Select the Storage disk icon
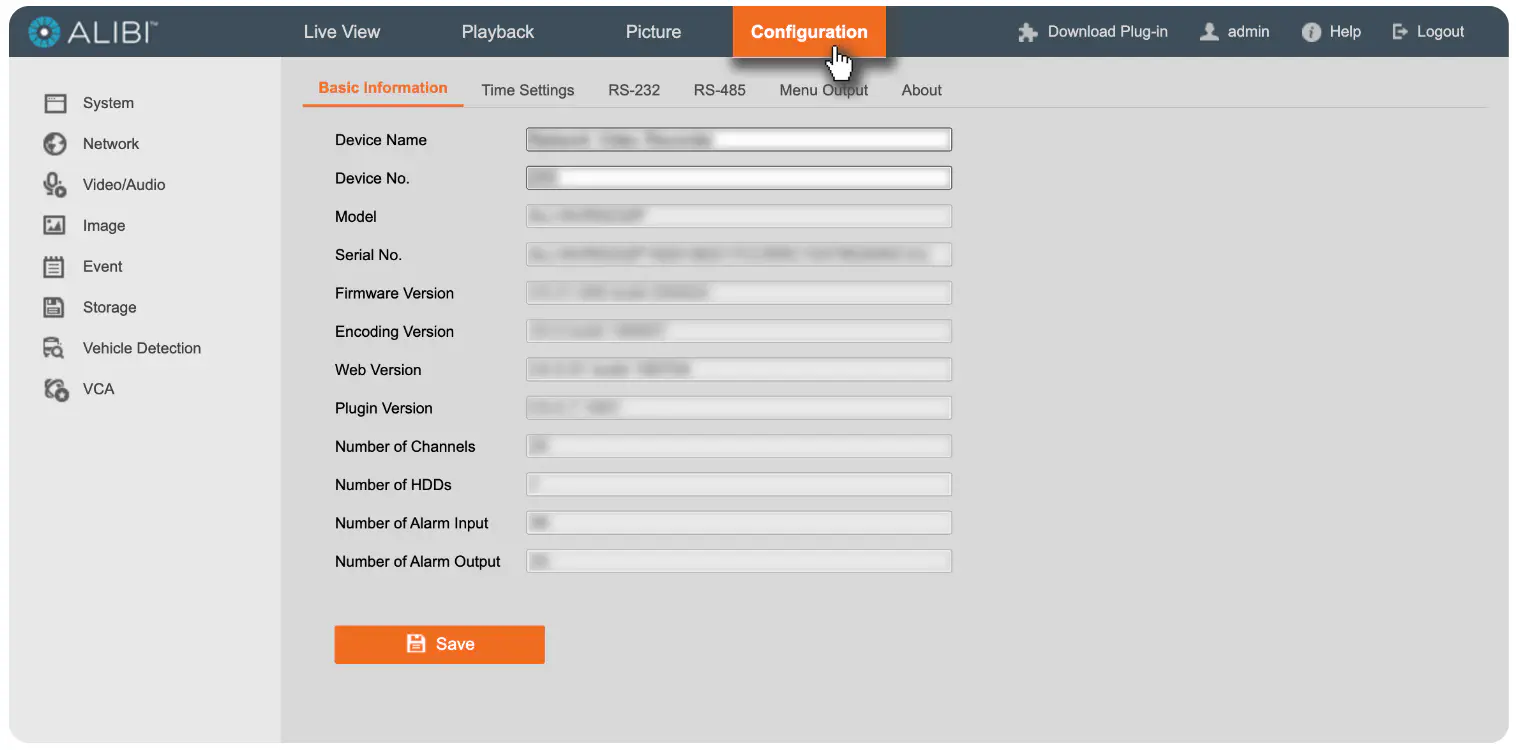This screenshot has width=1516, height=750. pyautogui.click(x=55, y=308)
